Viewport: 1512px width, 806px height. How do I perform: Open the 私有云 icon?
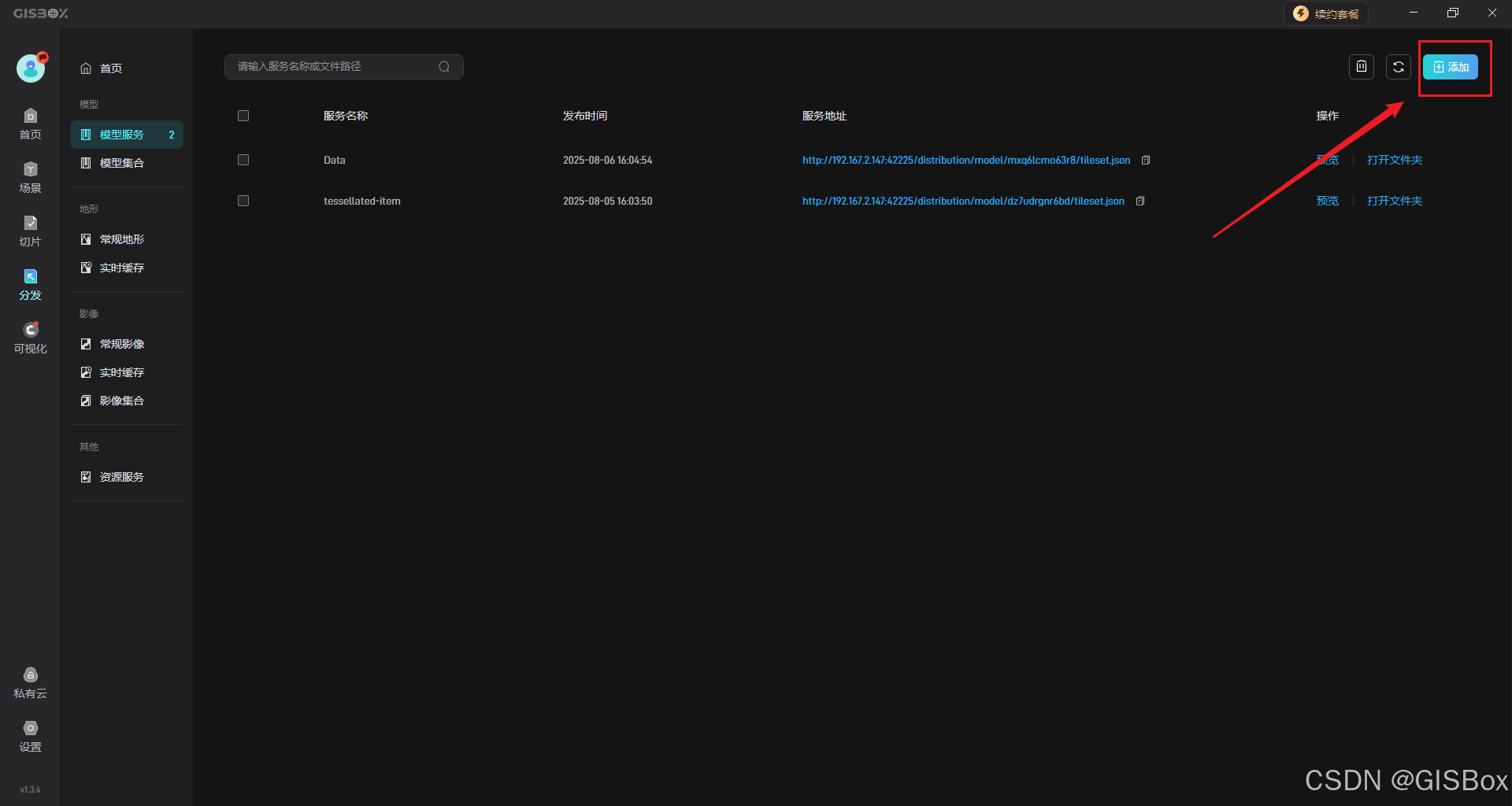[31, 683]
